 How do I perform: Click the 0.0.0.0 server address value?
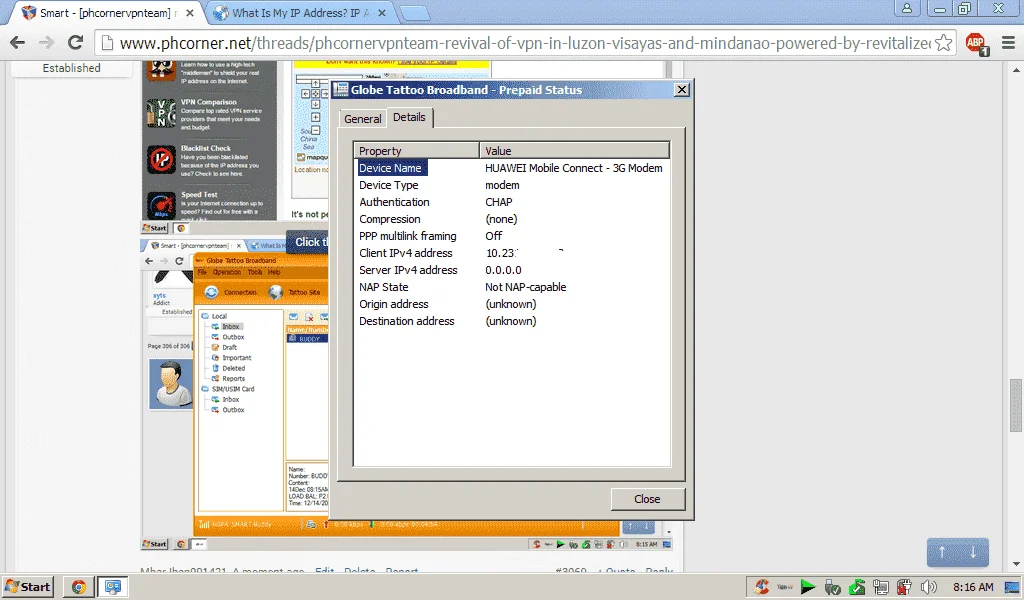point(503,270)
